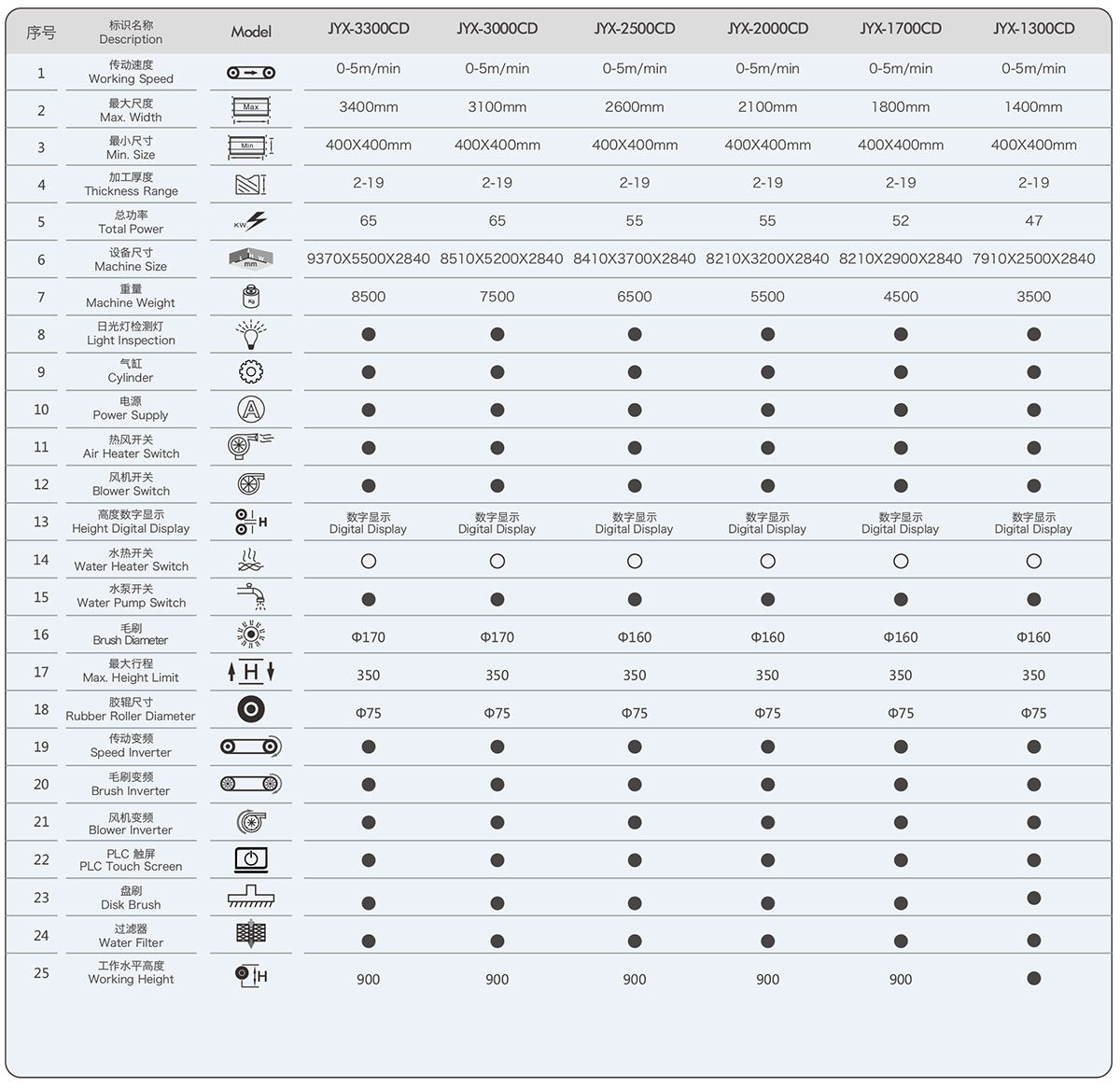Click the PLC Touch Screen icon
Viewport: 1120px width, 1088px height.
pyautogui.click(x=250, y=859)
